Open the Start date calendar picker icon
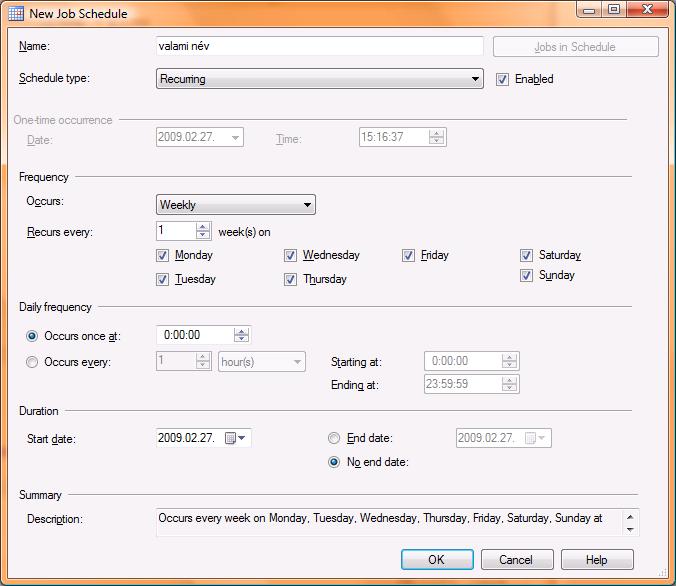Image resolution: width=676 pixels, height=586 pixels. [231, 438]
